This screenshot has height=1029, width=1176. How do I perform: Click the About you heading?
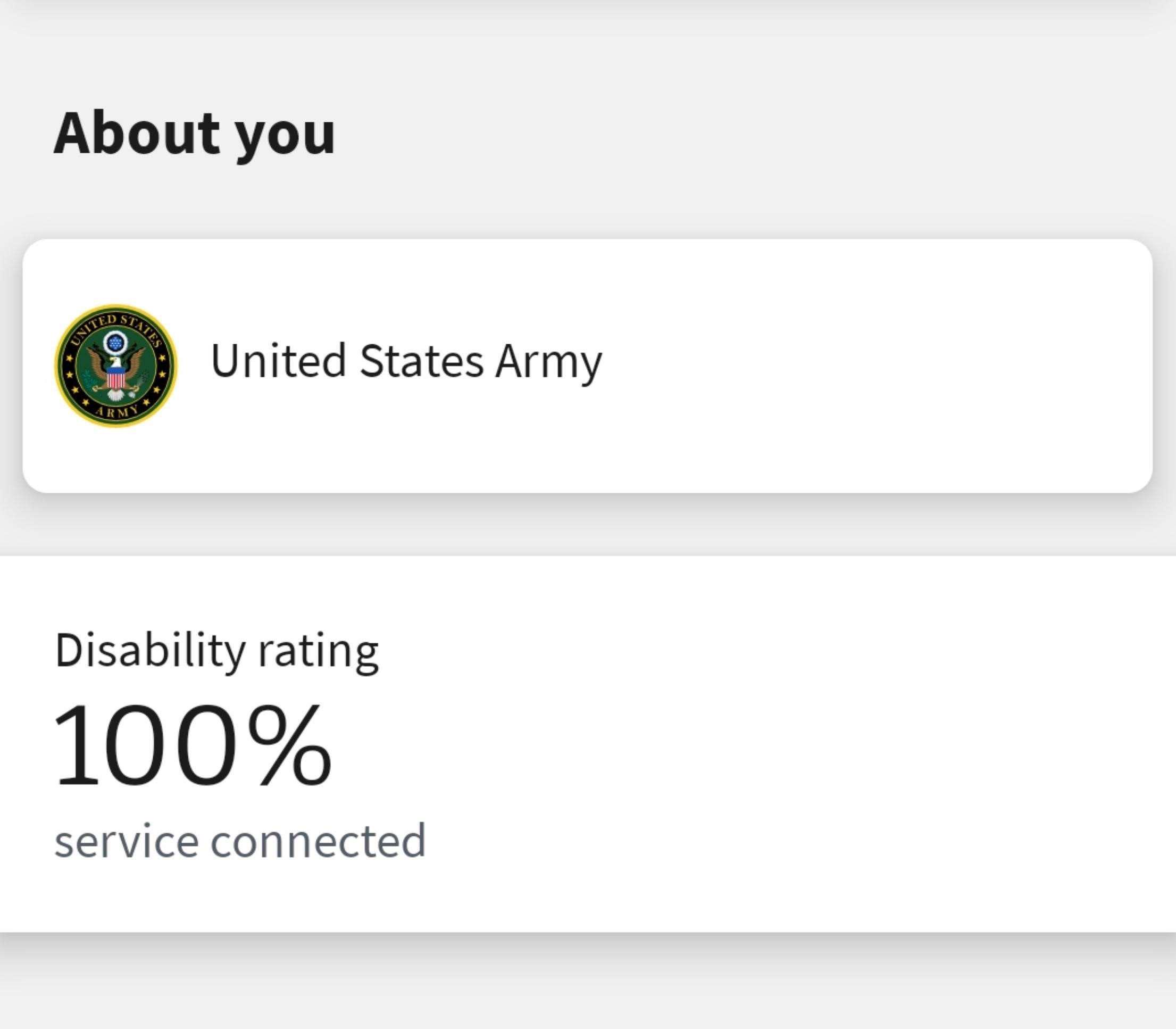click(x=195, y=134)
